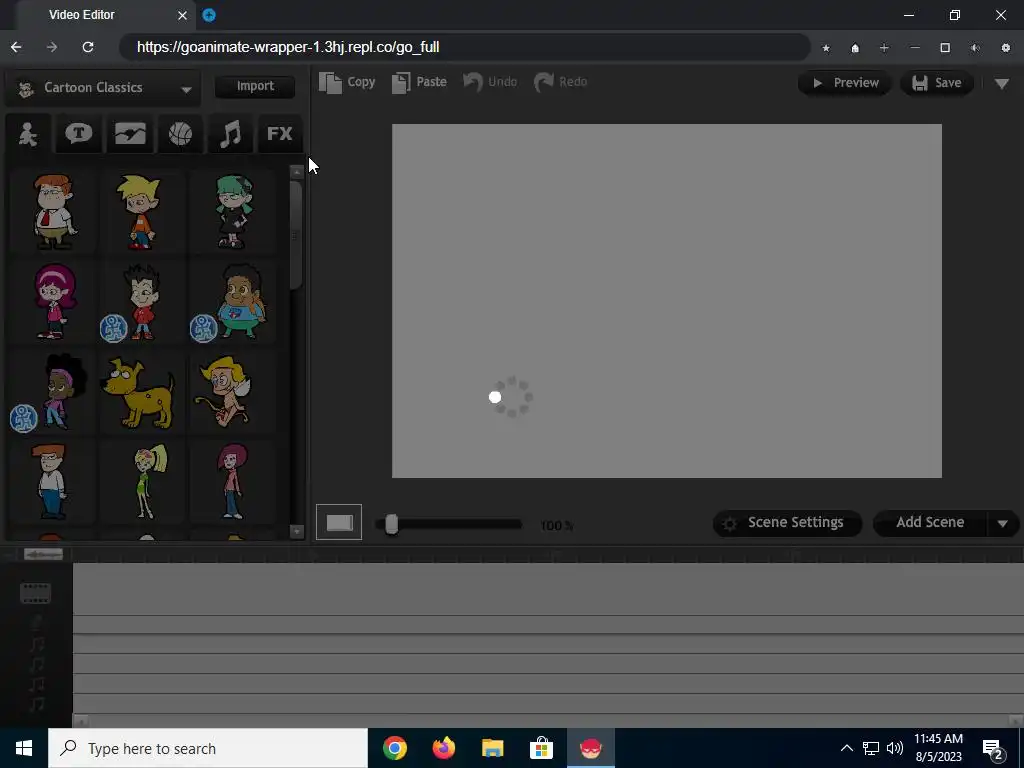Image resolution: width=1024 pixels, height=768 pixels.
Task: Open browser settings gear icon
Action: point(1006,48)
